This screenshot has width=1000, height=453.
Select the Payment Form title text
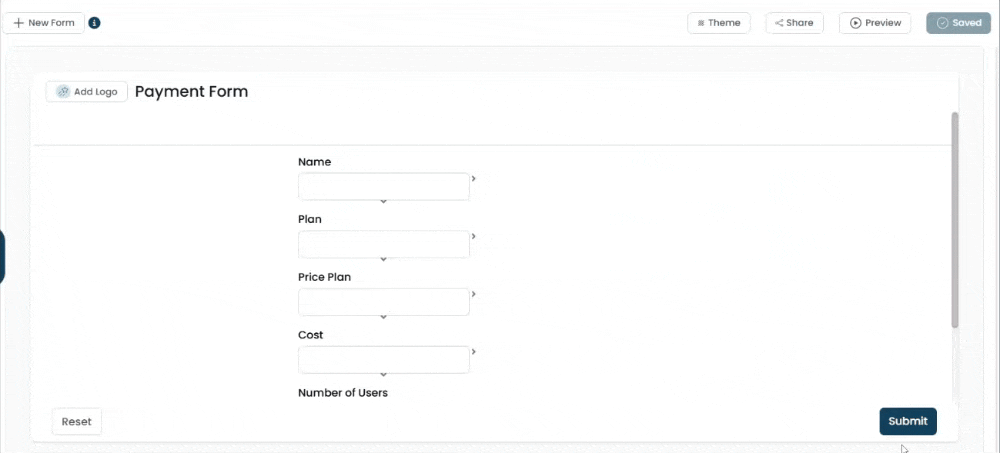tap(191, 92)
